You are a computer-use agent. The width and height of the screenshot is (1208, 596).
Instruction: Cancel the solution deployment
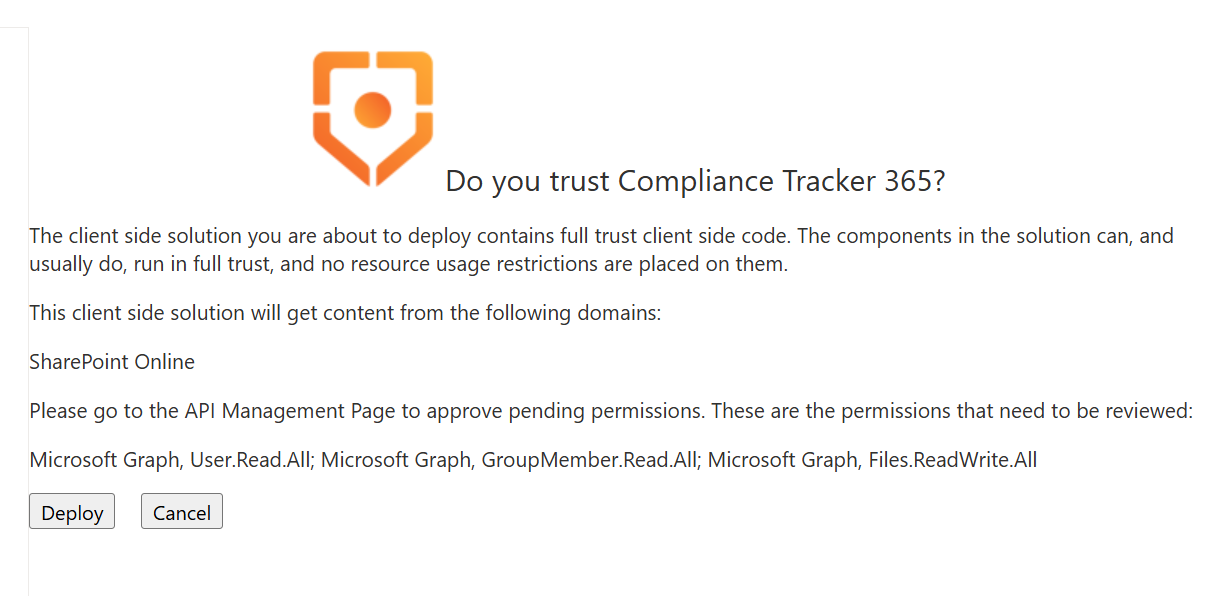(x=181, y=513)
